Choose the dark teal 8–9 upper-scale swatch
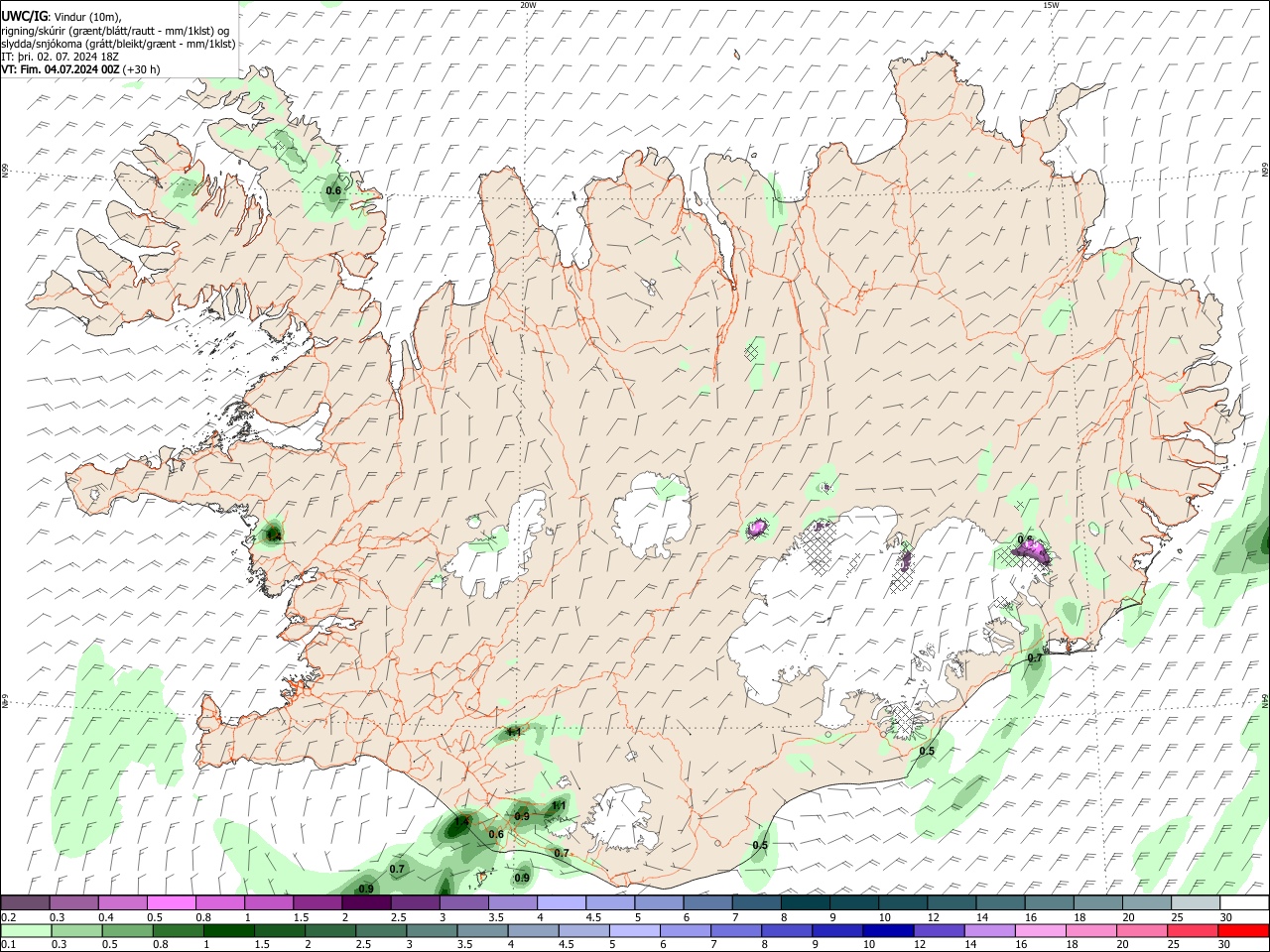1270x952 pixels. click(x=804, y=903)
